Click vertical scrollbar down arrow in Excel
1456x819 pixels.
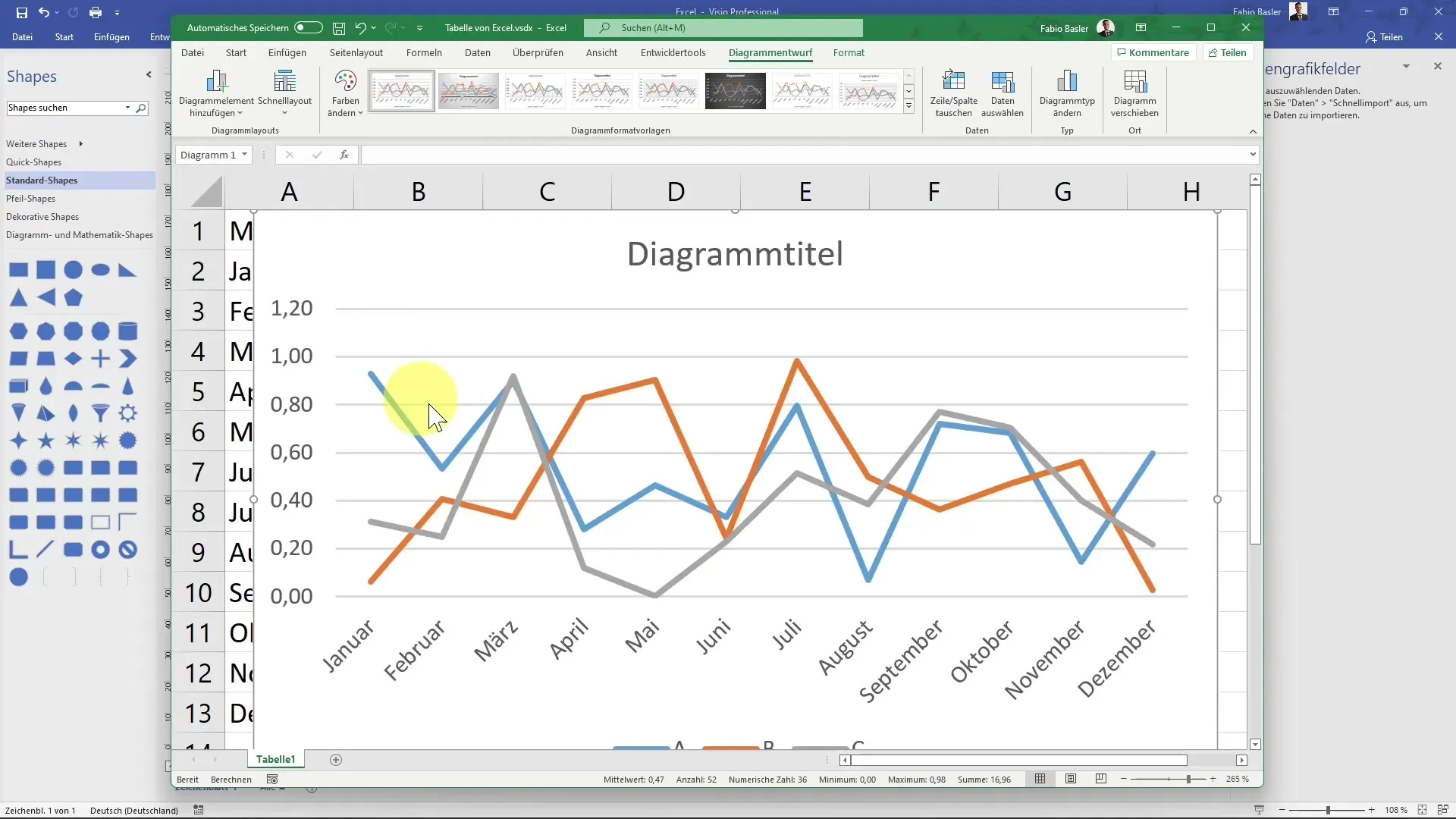tap(1255, 745)
